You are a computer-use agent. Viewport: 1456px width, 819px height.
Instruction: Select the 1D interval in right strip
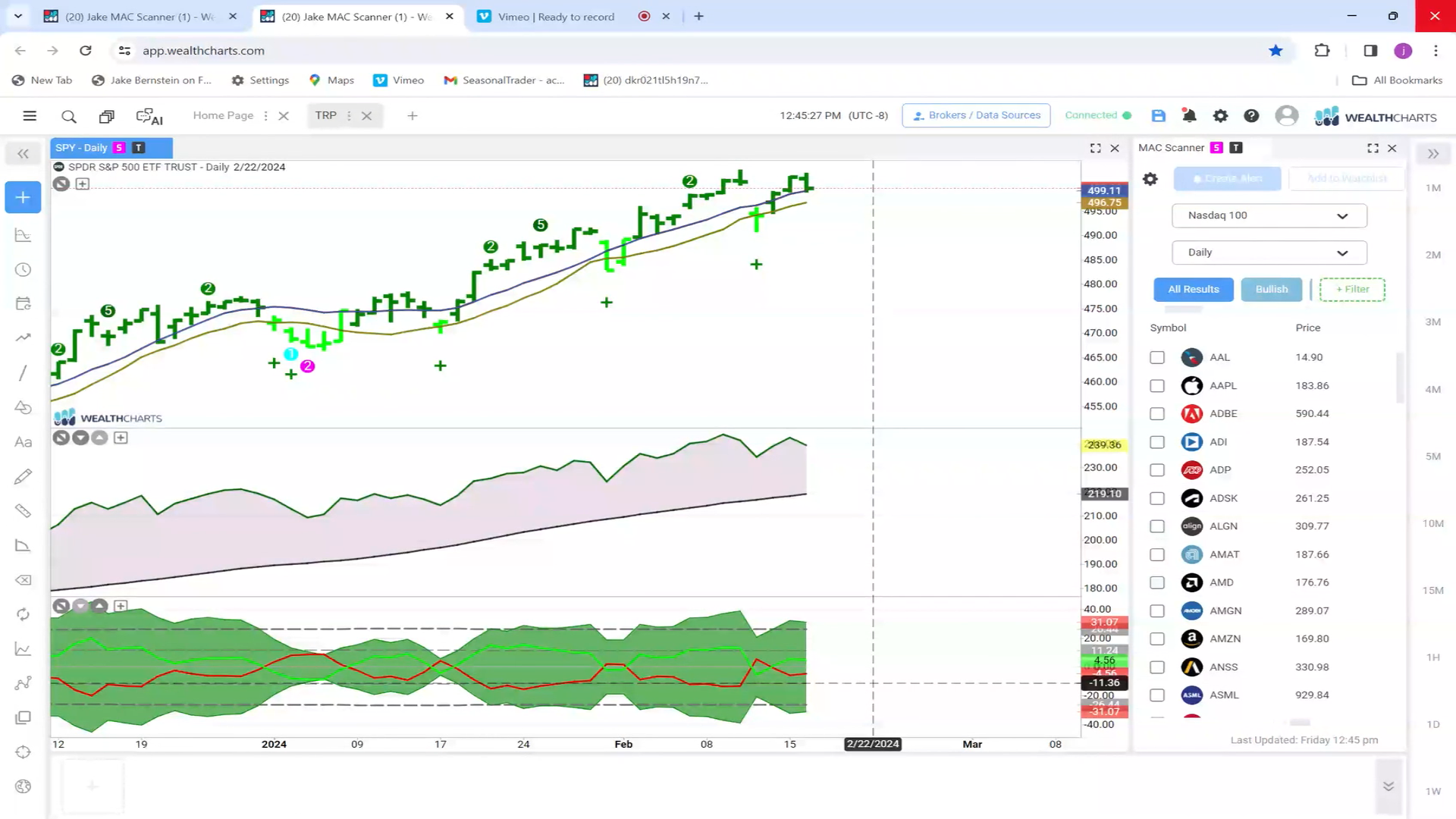click(x=1432, y=724)
